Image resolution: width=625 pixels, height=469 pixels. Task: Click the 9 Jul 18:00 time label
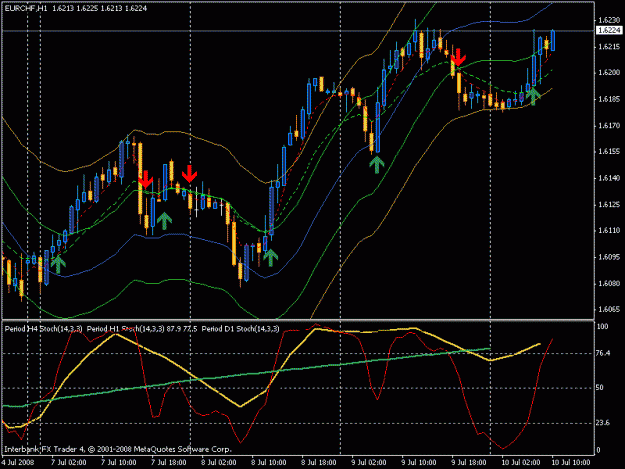[469, 462]
